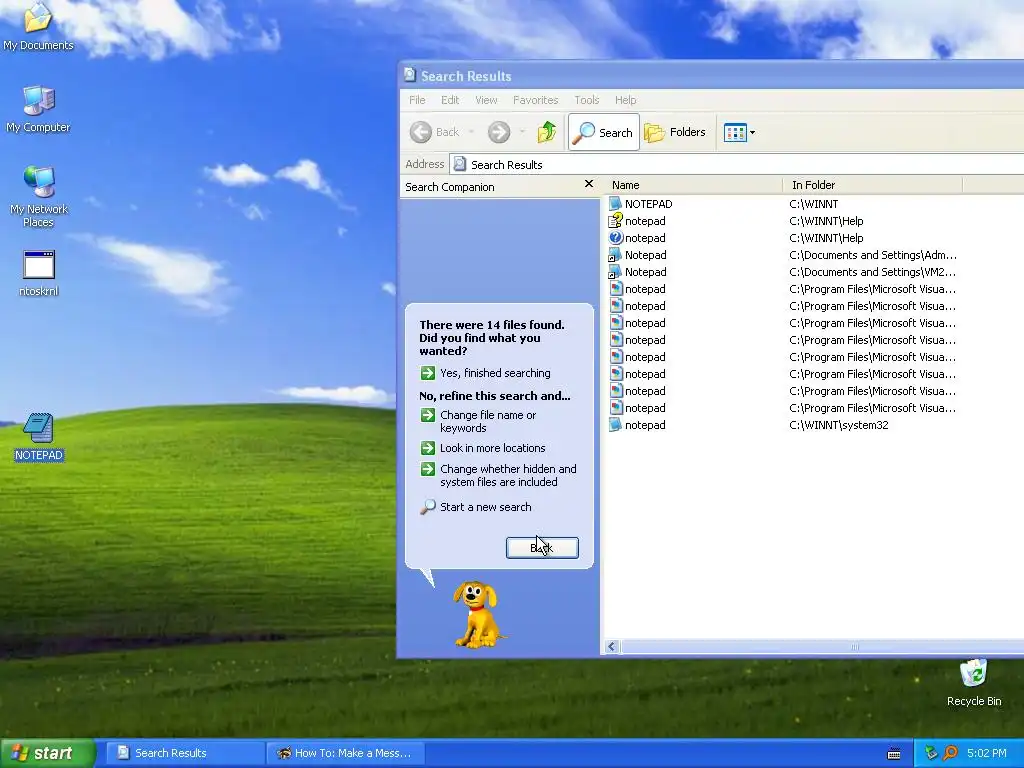Select NOTEPAD in C:\WINNT
The height and width of the screenshot is (768, 1024).
[641, 204]
